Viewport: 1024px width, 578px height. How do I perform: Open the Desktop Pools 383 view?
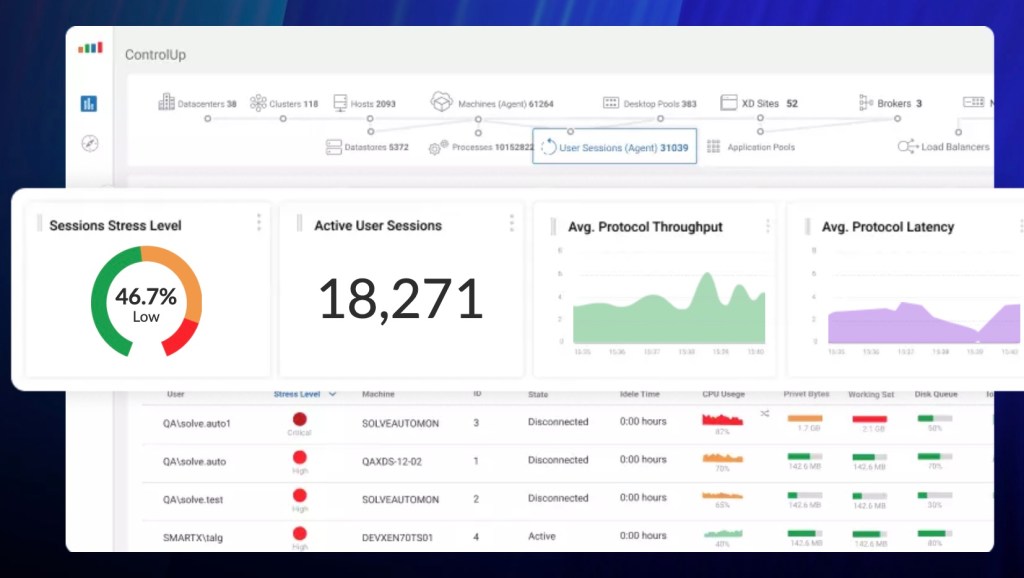[660, 104]
